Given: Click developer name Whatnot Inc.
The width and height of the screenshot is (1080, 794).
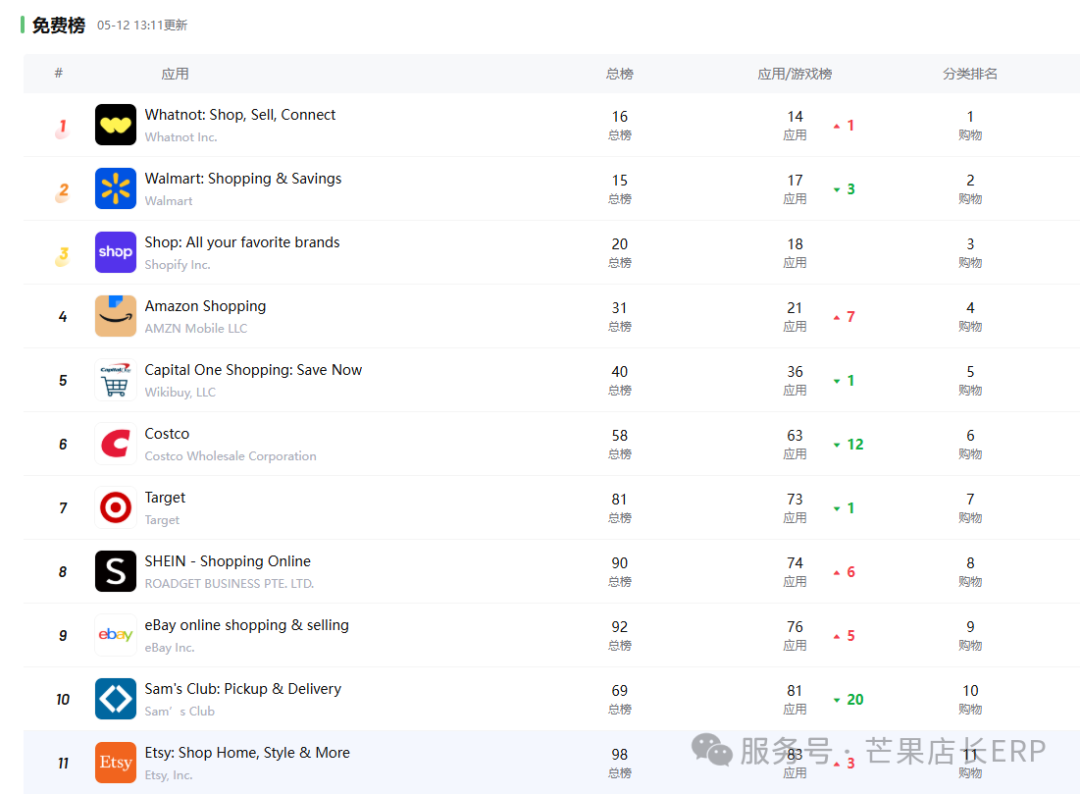Looking at the screenshot, I should [x=180, y=137].
